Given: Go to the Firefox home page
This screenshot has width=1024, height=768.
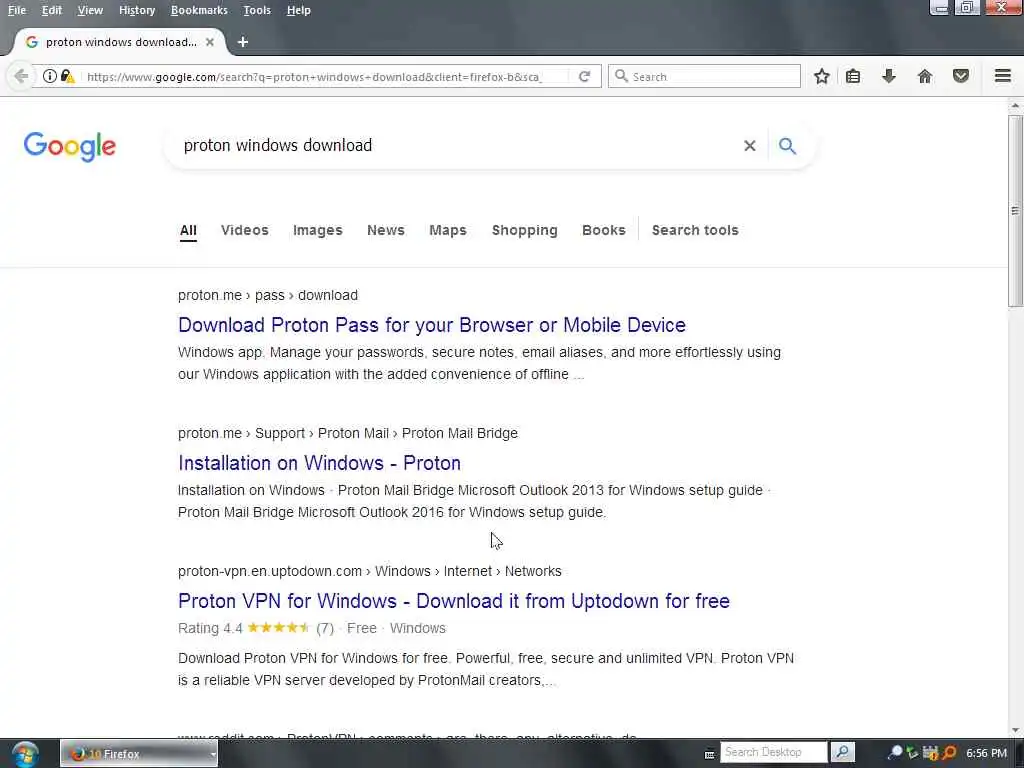Looking at the screenshot, I should point(925,76).
